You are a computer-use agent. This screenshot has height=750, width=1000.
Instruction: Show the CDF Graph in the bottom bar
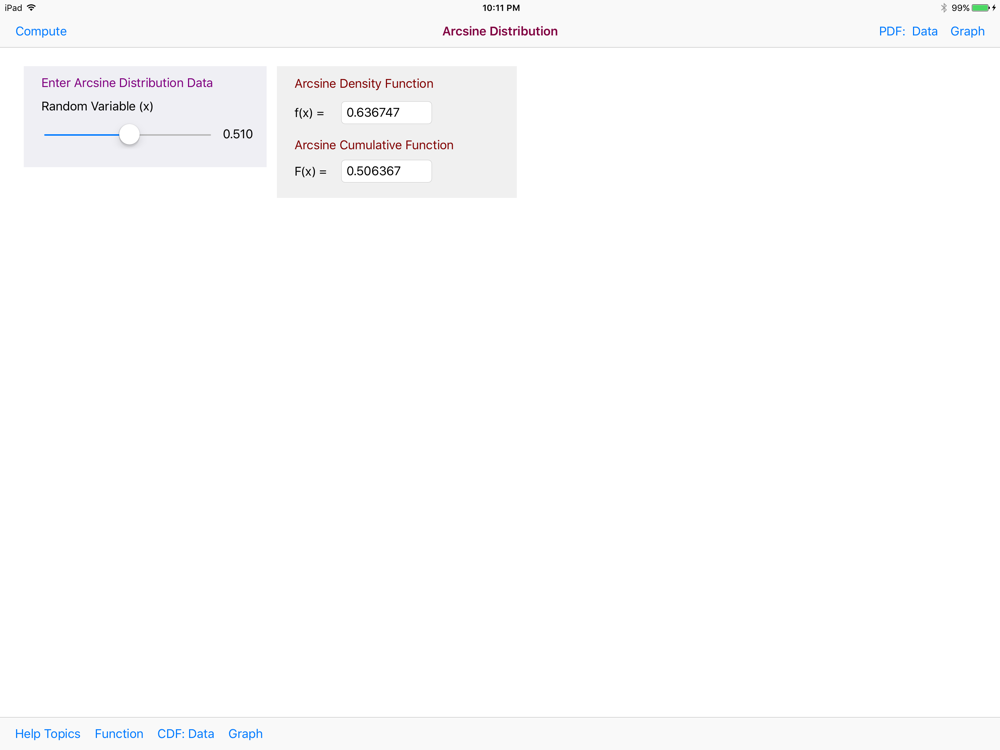pyautogui.click(x=246, y=733)
